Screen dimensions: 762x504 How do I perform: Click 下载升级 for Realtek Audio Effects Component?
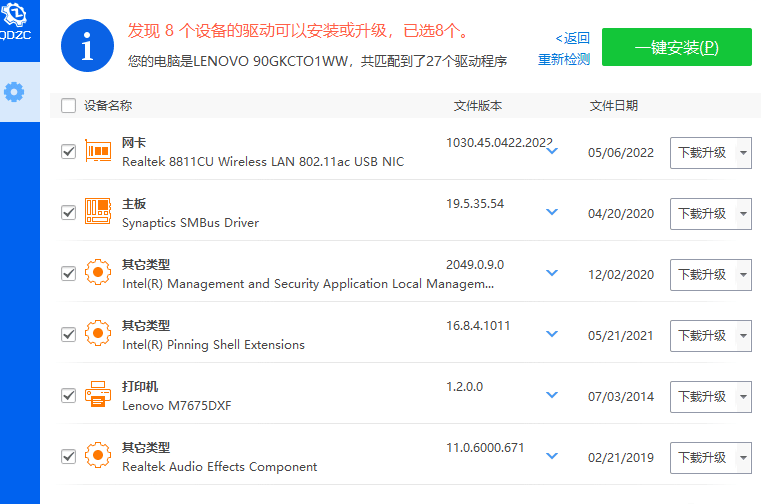(x=703, y=458)
